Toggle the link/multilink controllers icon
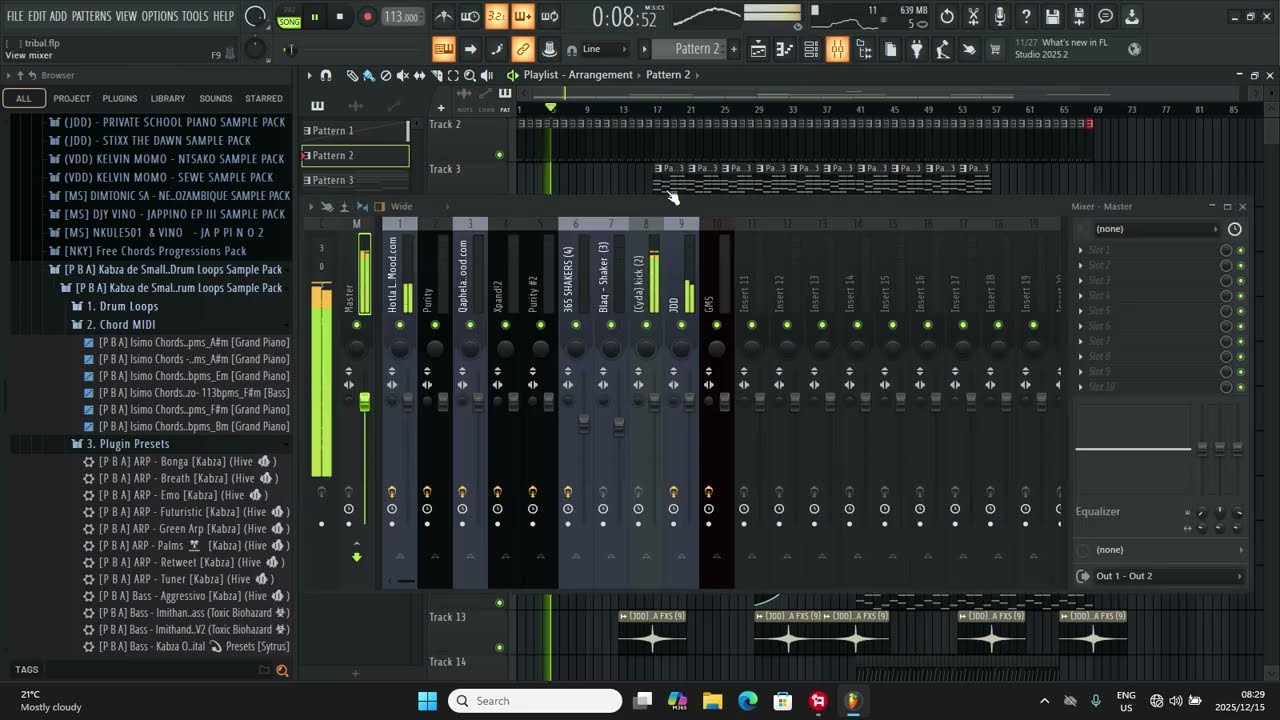 (x=522, y=49)
